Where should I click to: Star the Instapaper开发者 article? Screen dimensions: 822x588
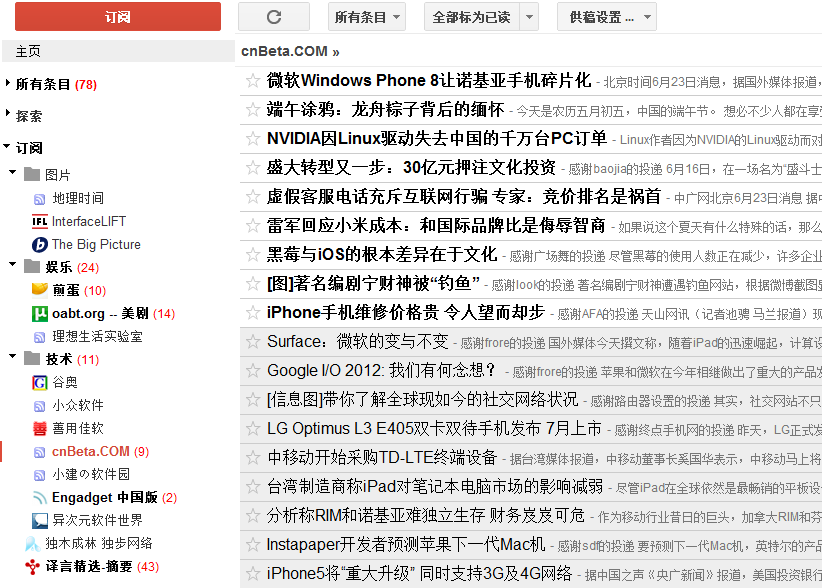[x=253, y=545]
